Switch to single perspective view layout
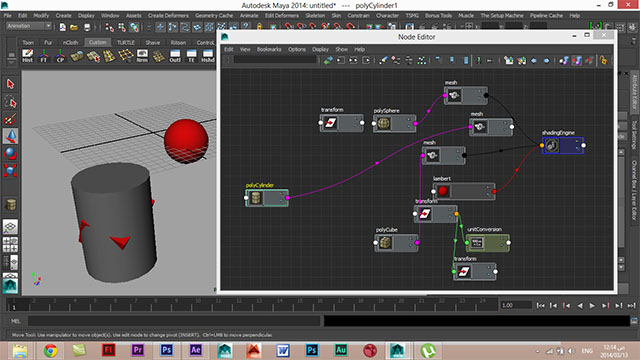The image size is (640, 360). click(10, 227)
